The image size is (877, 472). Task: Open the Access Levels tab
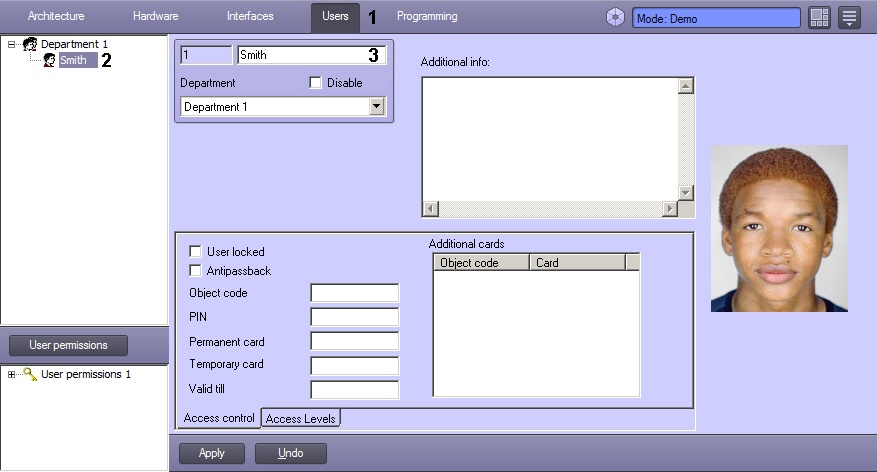(x=300, y=418)
